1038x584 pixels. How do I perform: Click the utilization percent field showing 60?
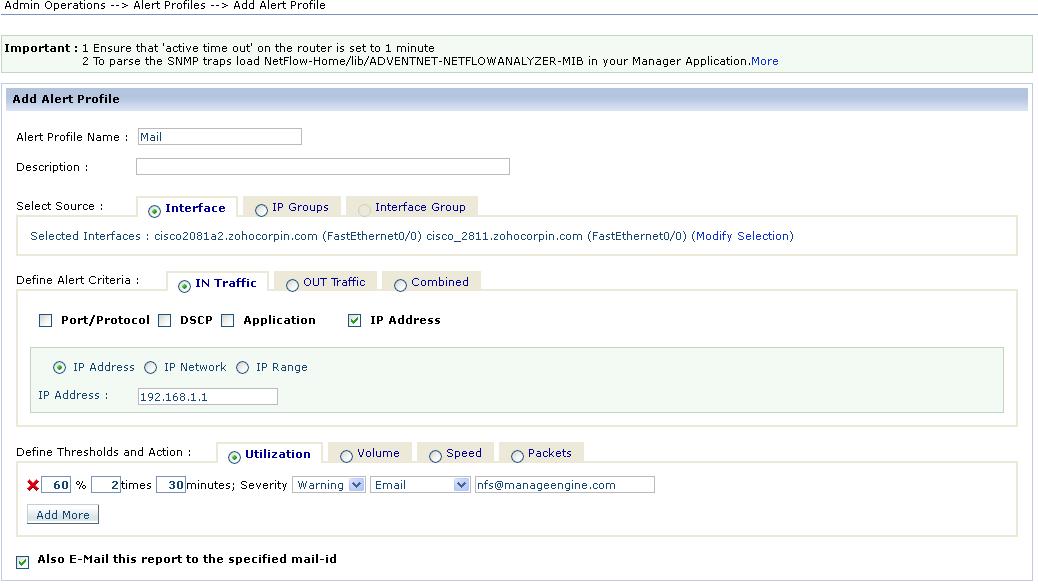(56, 485)
